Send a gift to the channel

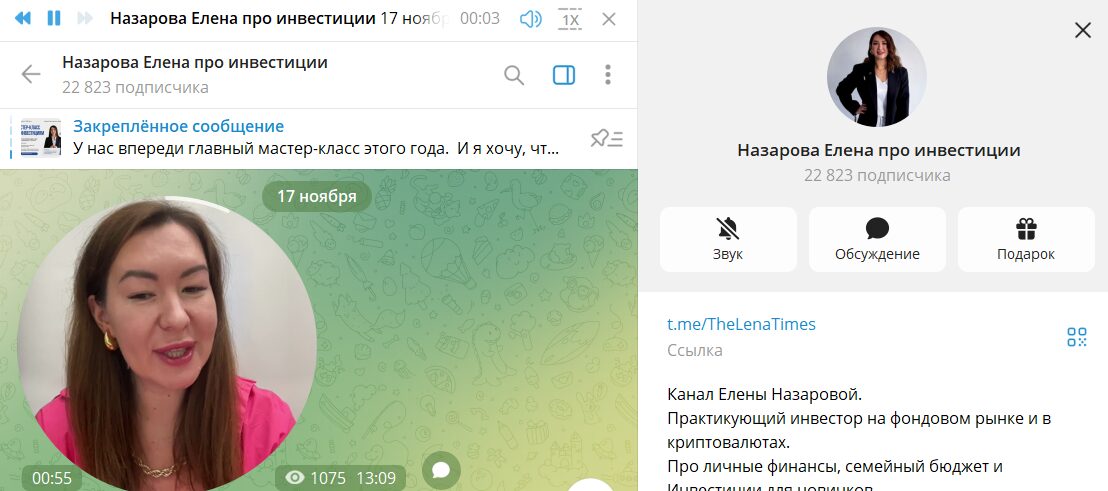tap(1026, 239)
